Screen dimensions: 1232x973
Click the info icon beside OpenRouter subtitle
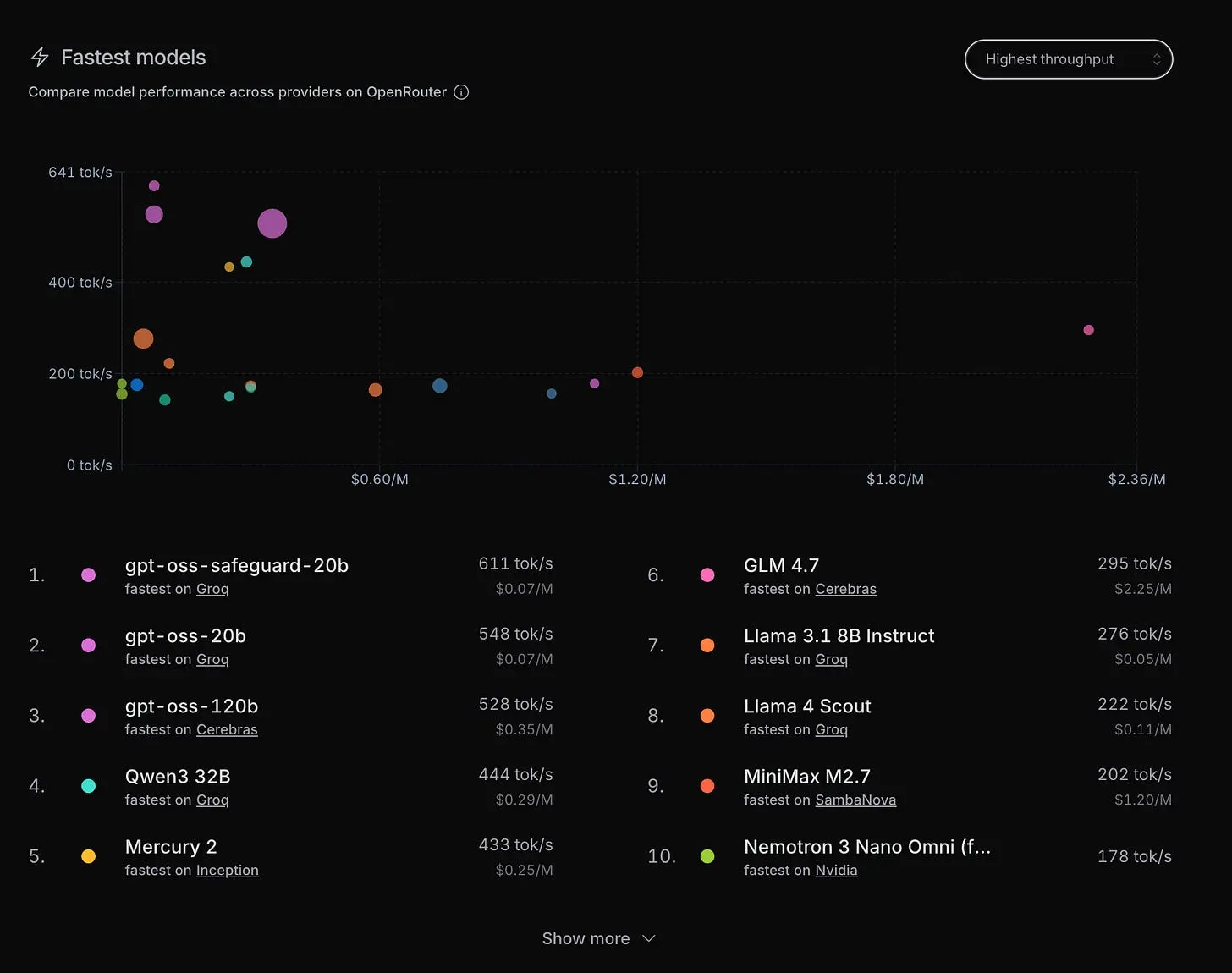pos(461,92)
